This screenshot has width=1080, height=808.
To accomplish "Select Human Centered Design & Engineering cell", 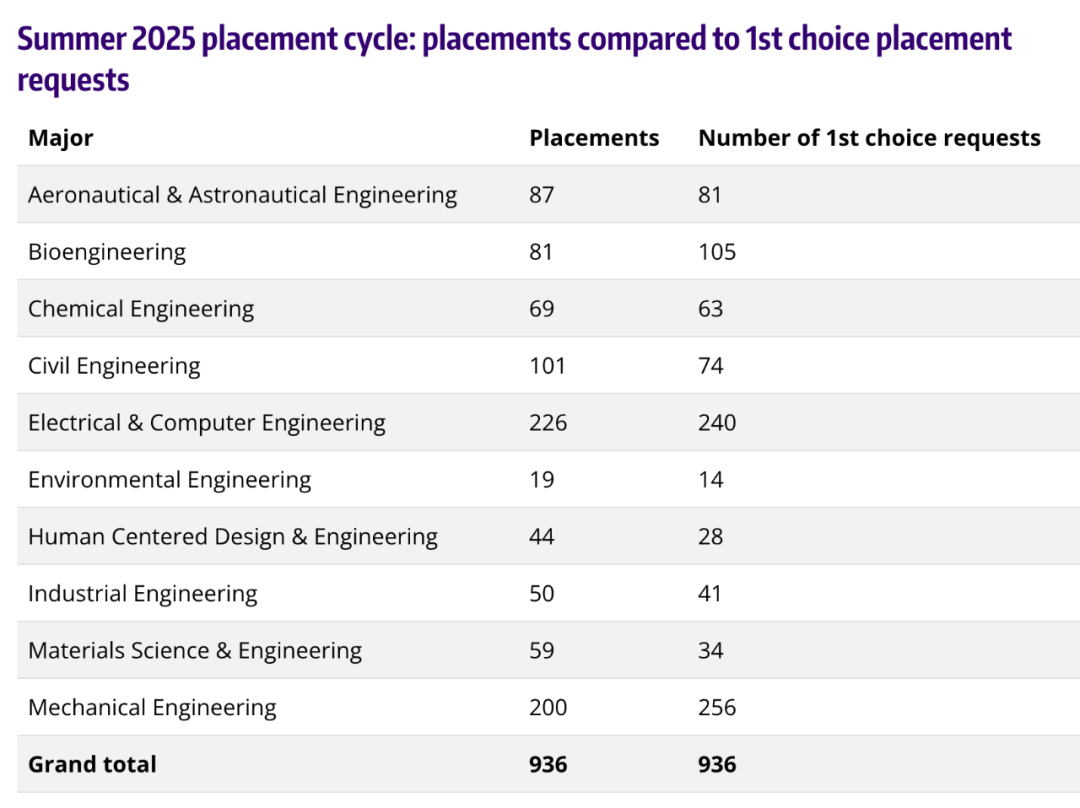I will [232, 537].
